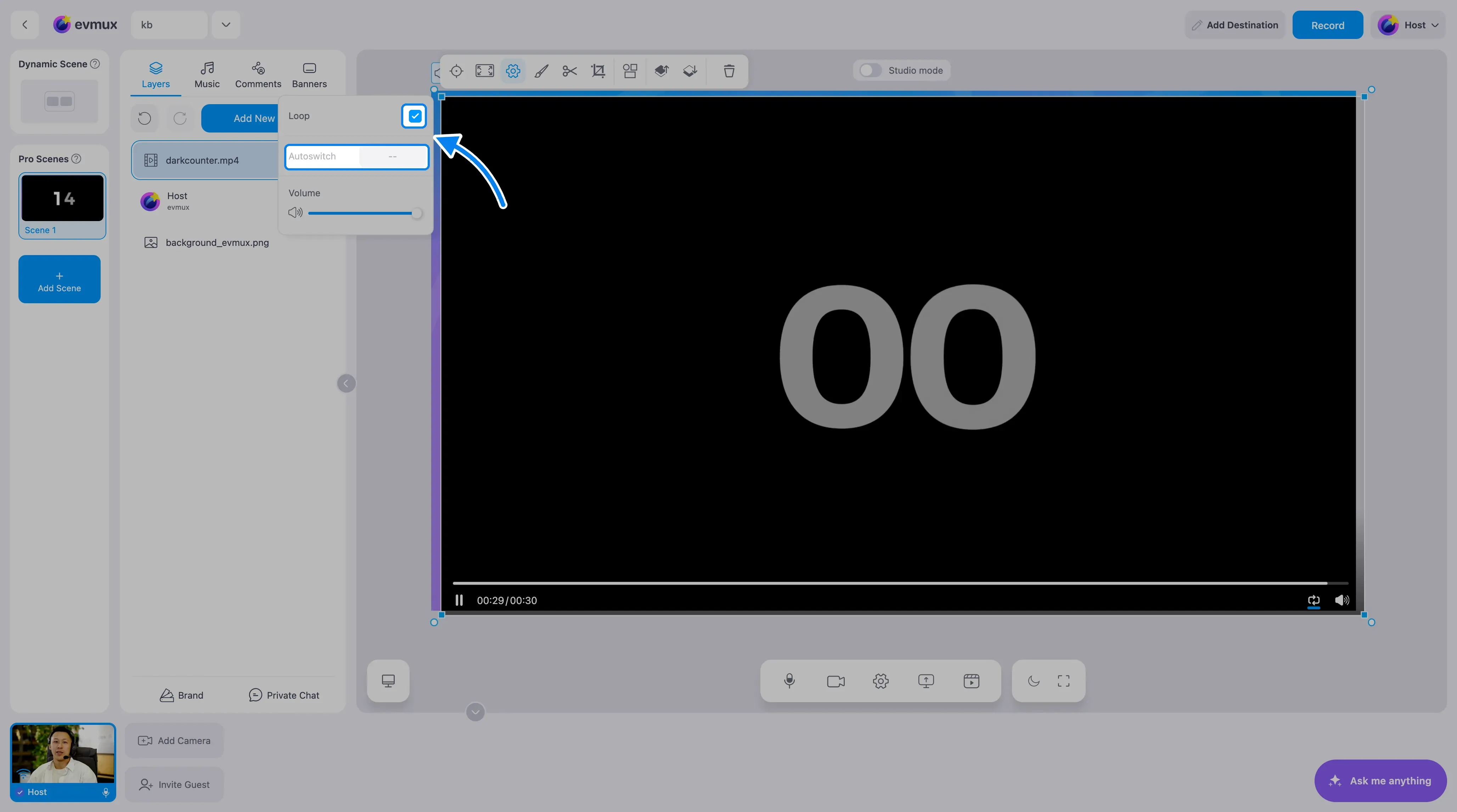The image size is (1457, 812).
Task: Open Ask me anything assistant
Action: click(1381, 781)
